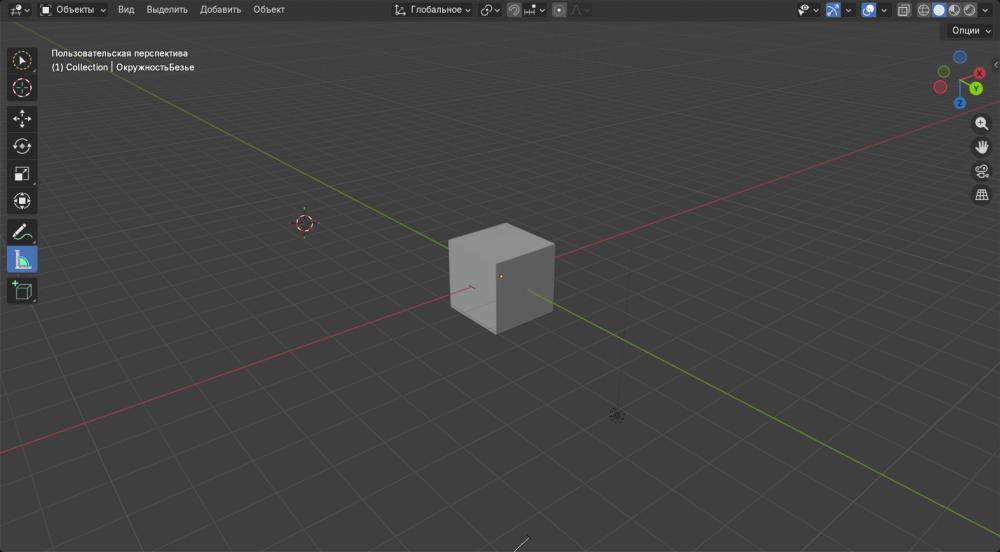Enable proportional editing toggle
Screen dimensions: 1000x552
pyautogui.click(x=559, y=10)
